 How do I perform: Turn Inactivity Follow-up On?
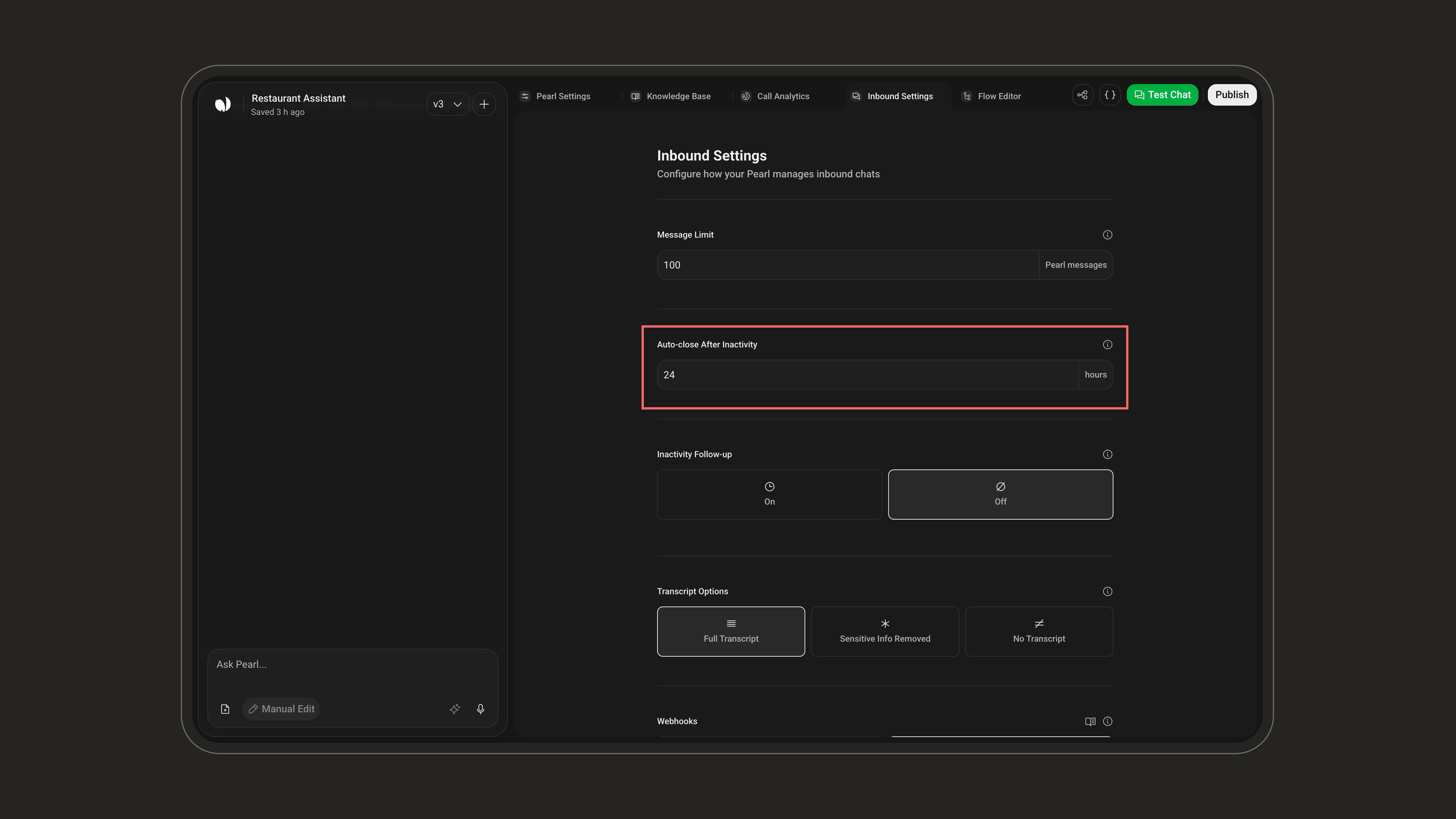(x=769, y=495)
